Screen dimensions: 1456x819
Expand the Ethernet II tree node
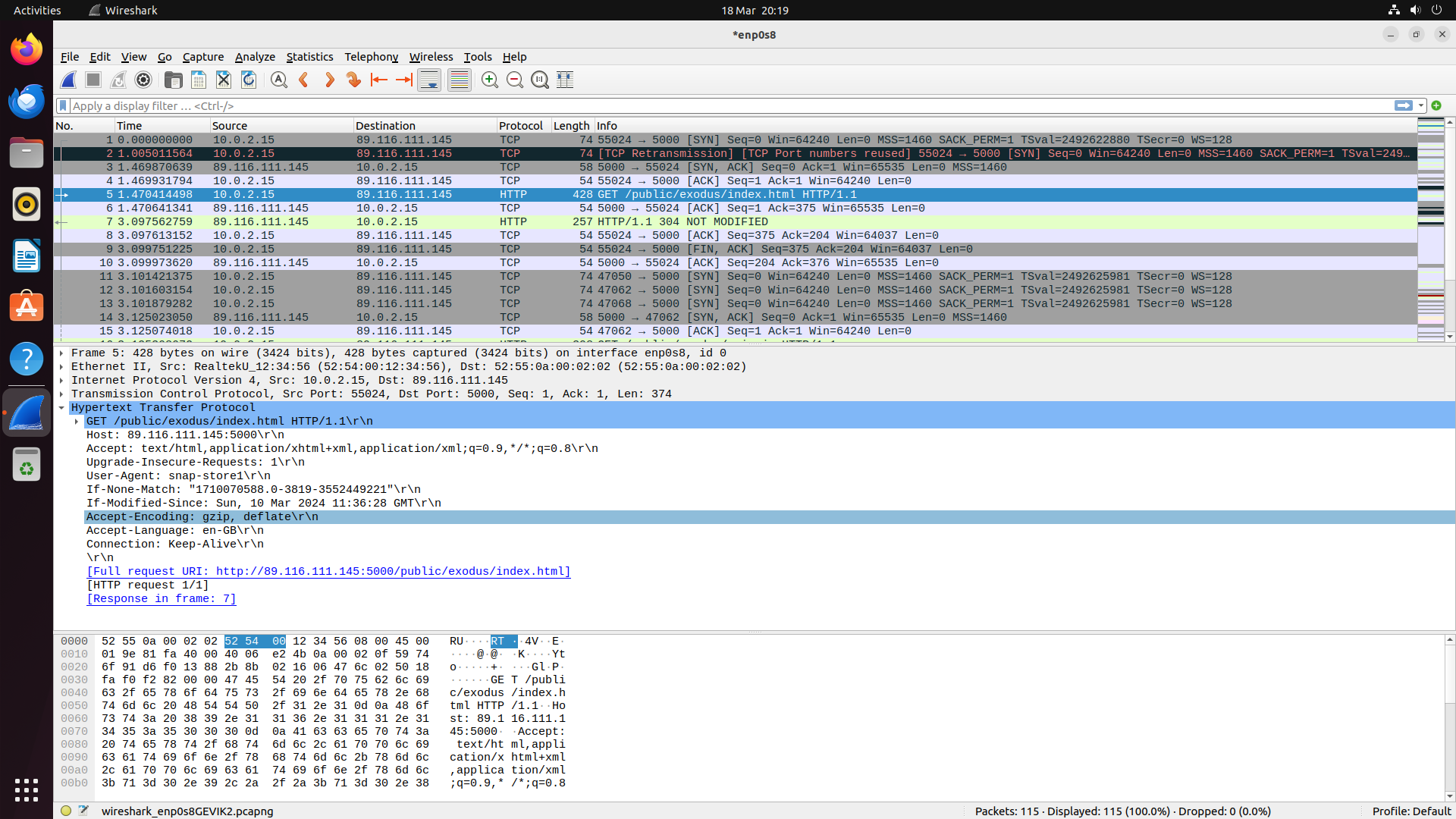[61, 367]
